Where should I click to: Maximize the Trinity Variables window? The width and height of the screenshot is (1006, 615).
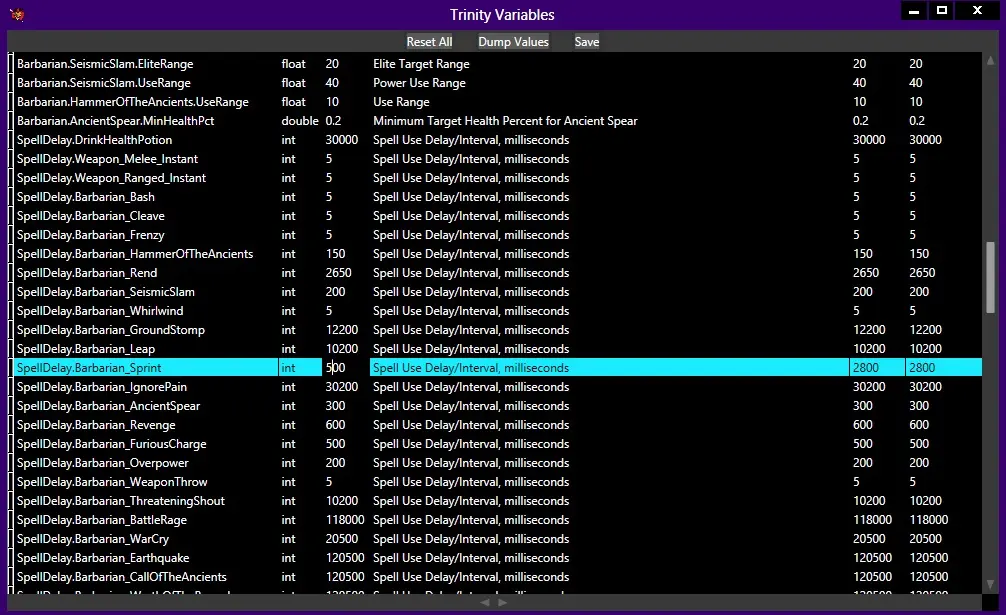[x=941, y=11]
